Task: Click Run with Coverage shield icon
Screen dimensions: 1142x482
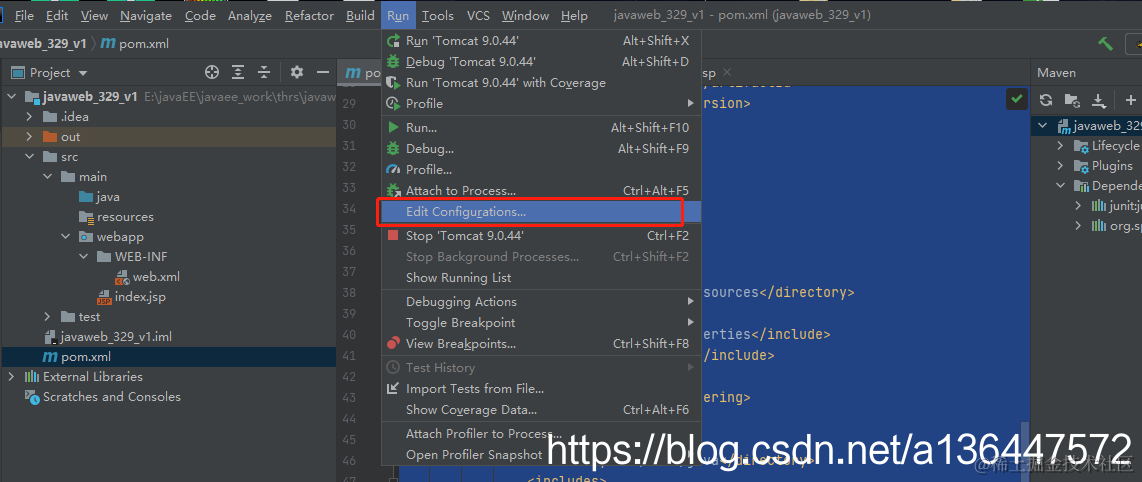Action: [x=393, y=83]
